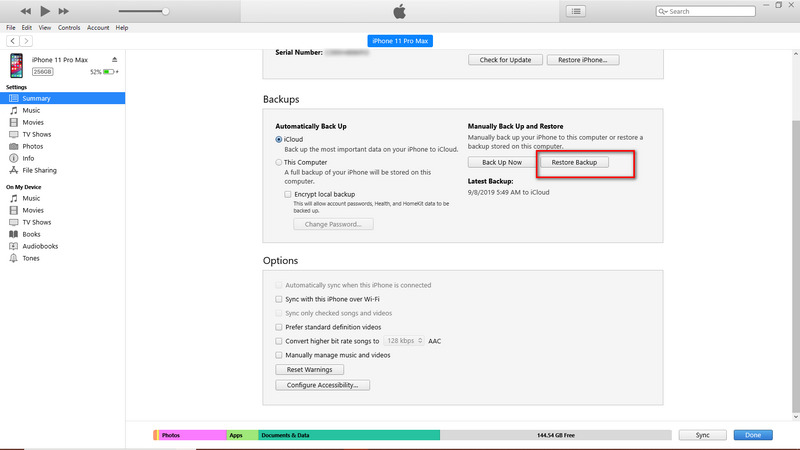Select File Sharing in the sidebar

click(39, 170)
